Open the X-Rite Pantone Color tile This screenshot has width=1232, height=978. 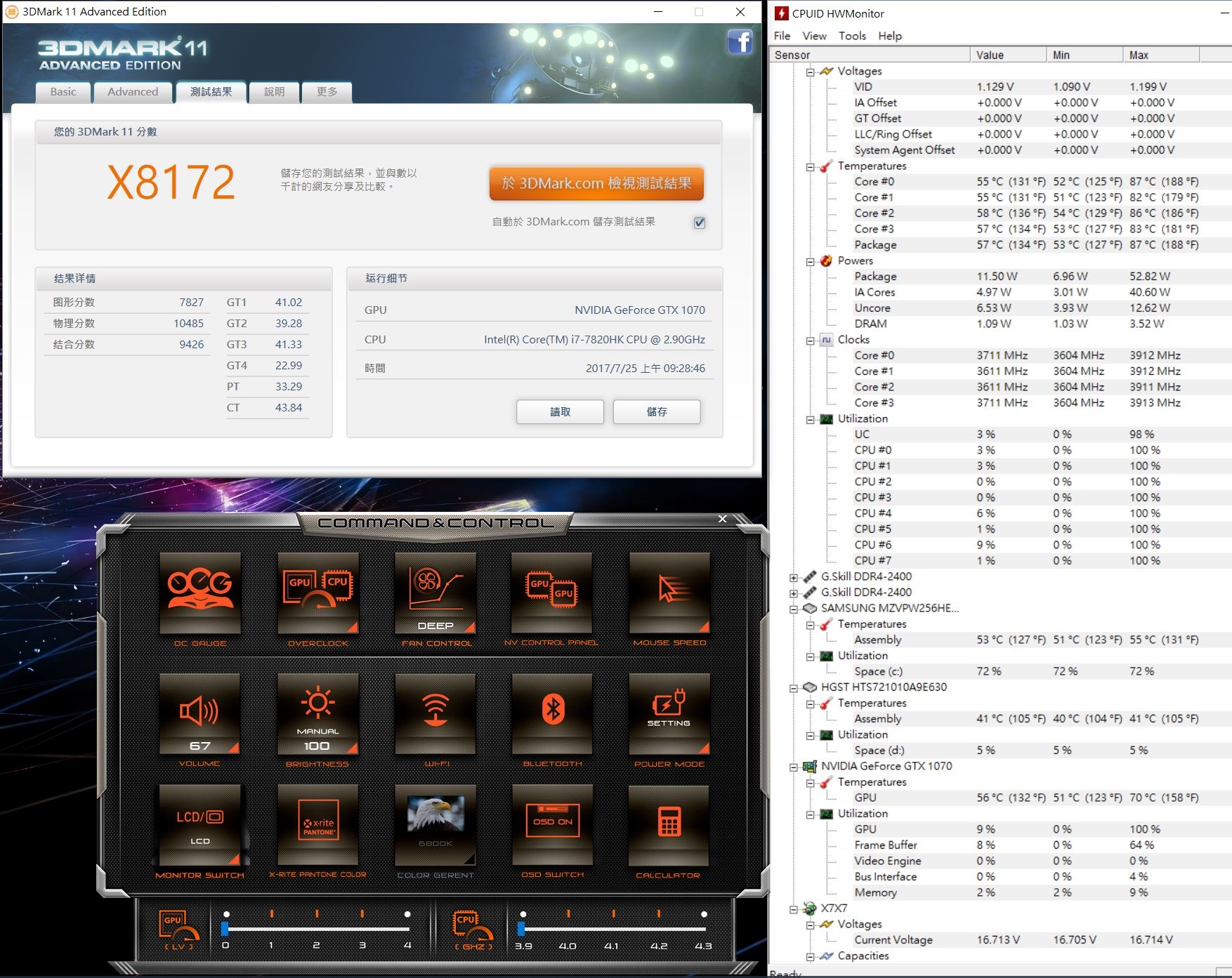(318, 826)
